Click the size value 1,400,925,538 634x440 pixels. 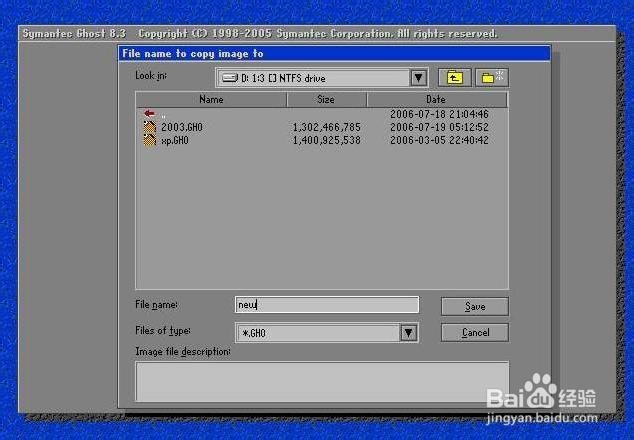pyautogui.click(x=327, y=140)
